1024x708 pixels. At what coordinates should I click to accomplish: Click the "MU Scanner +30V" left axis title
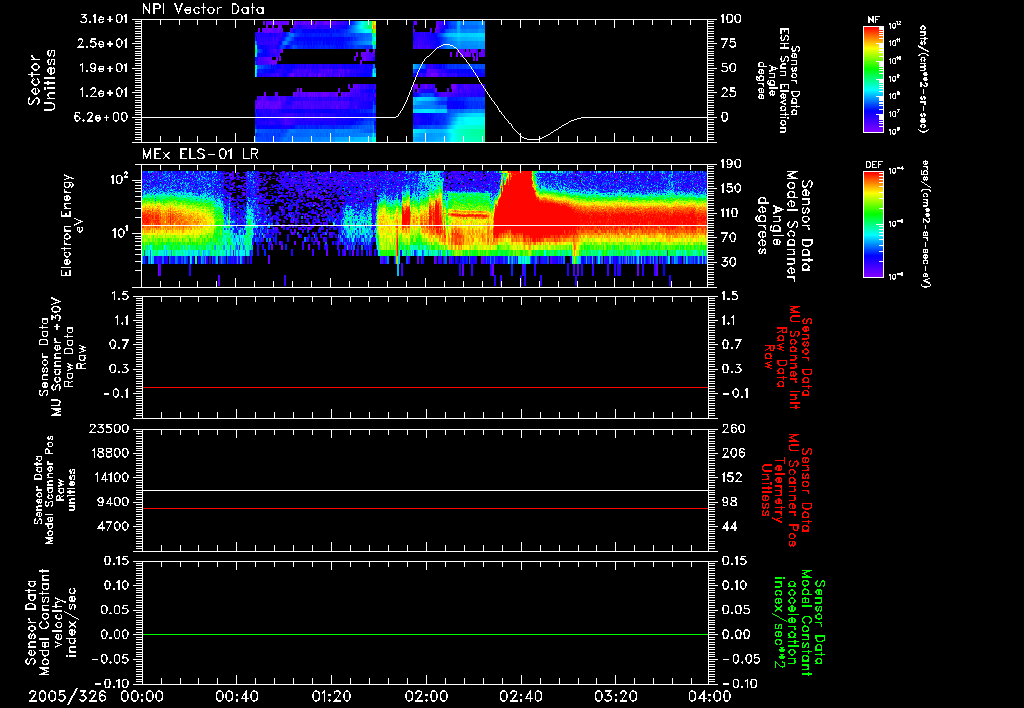[61, 358]
